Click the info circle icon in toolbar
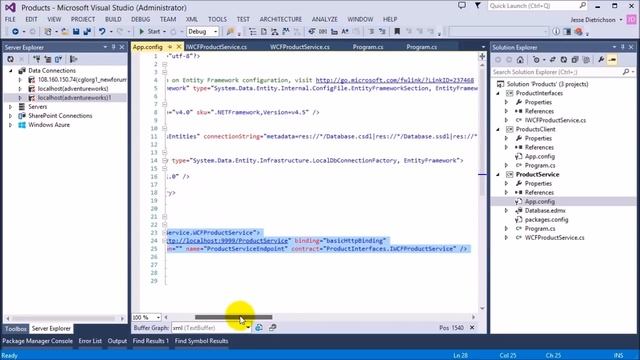Image resolution: width=640 pixels, height=360 pixels. (556, 31)
